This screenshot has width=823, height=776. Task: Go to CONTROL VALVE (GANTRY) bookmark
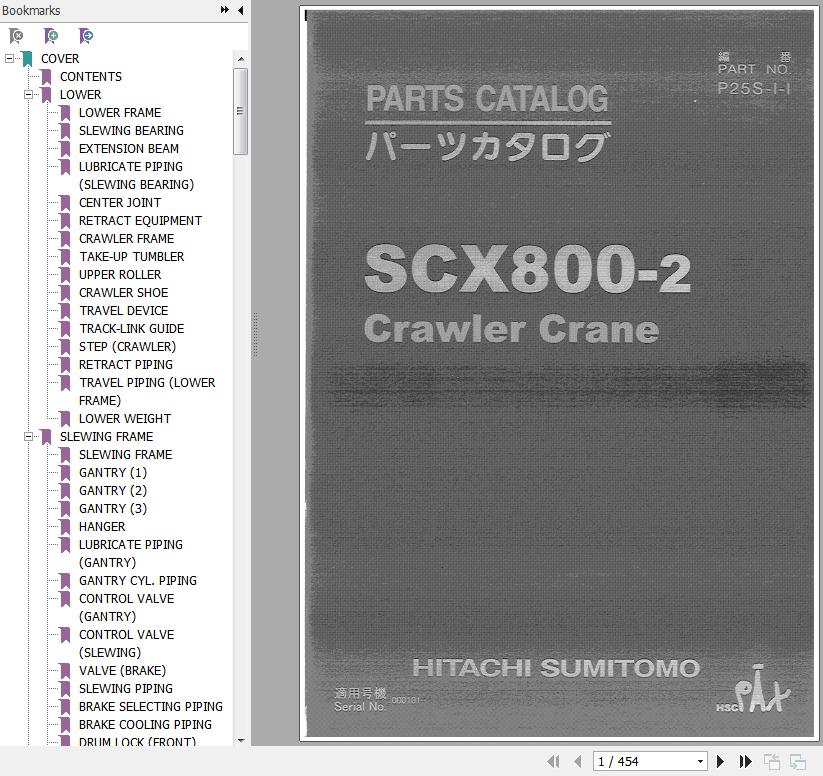click(x=126, y=608)
